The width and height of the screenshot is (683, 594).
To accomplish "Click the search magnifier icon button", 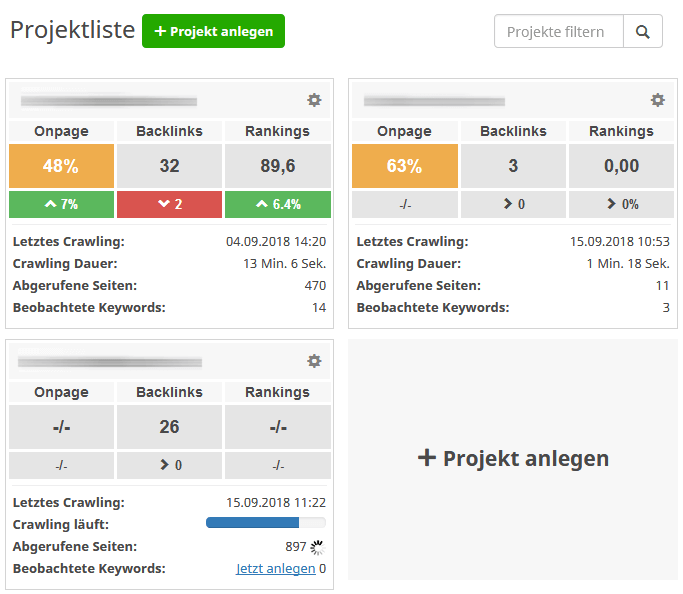I will coord(643,31).
